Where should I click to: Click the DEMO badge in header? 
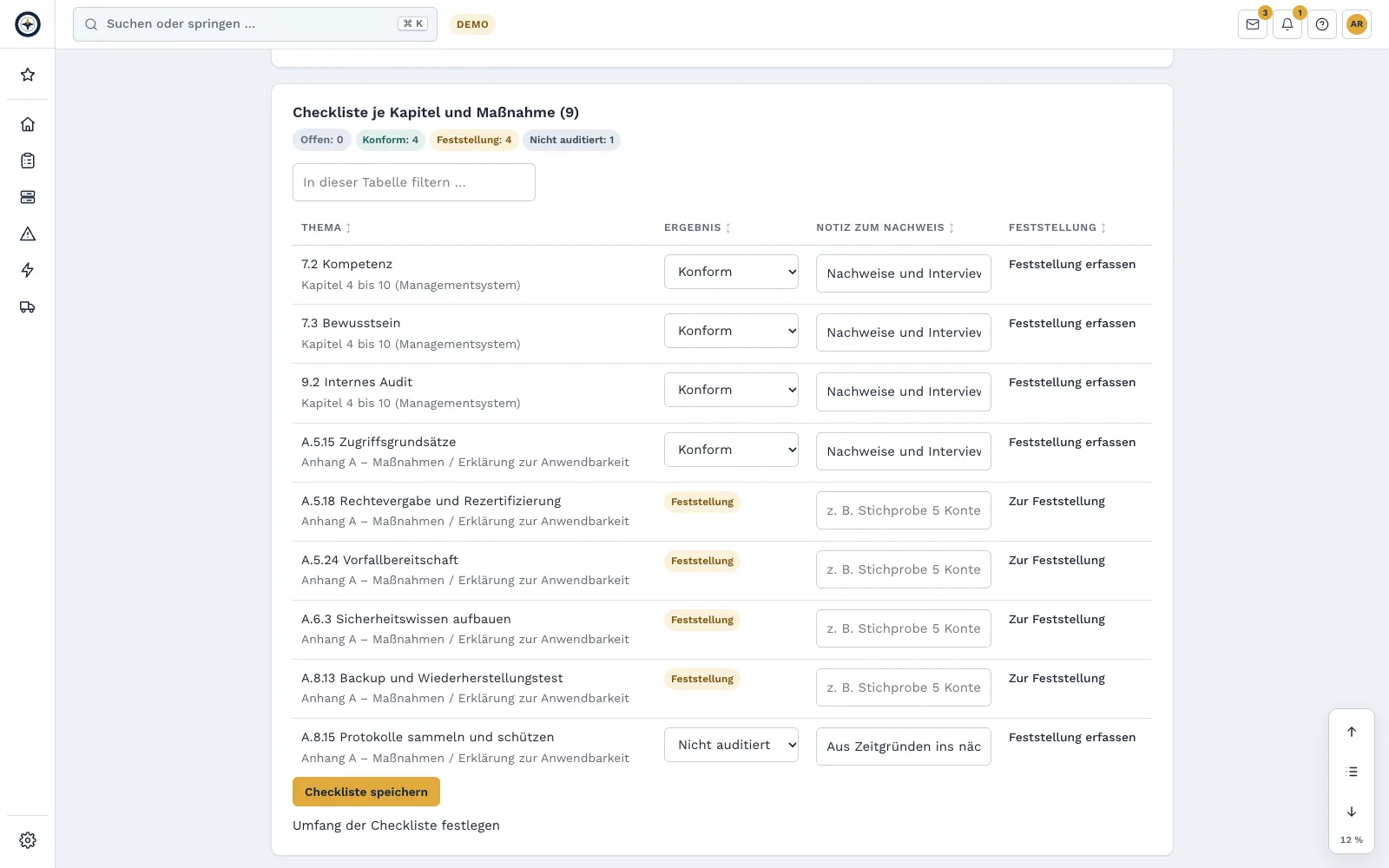pos(472,24)
